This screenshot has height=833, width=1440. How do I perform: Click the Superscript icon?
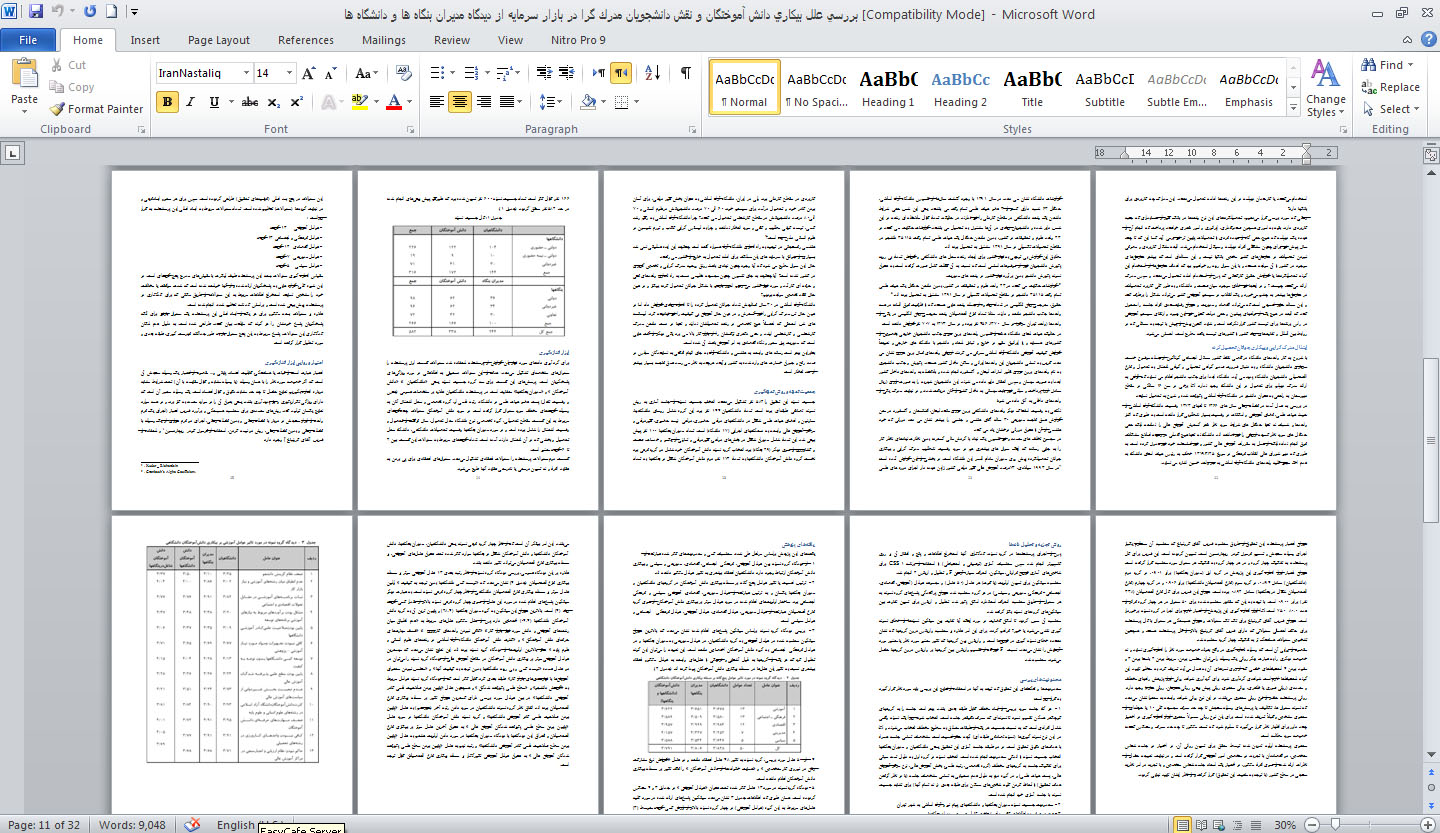coord(297,102)
